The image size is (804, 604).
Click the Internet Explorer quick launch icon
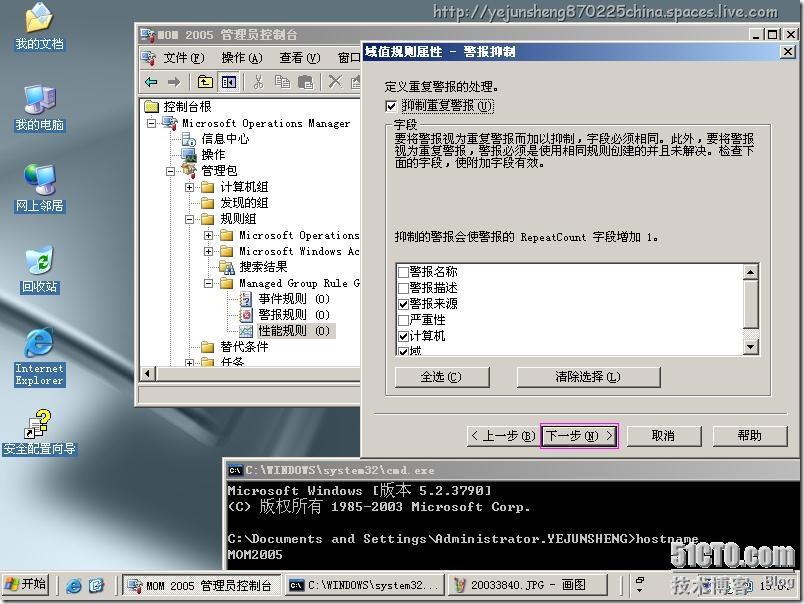(x=74, y=586)
